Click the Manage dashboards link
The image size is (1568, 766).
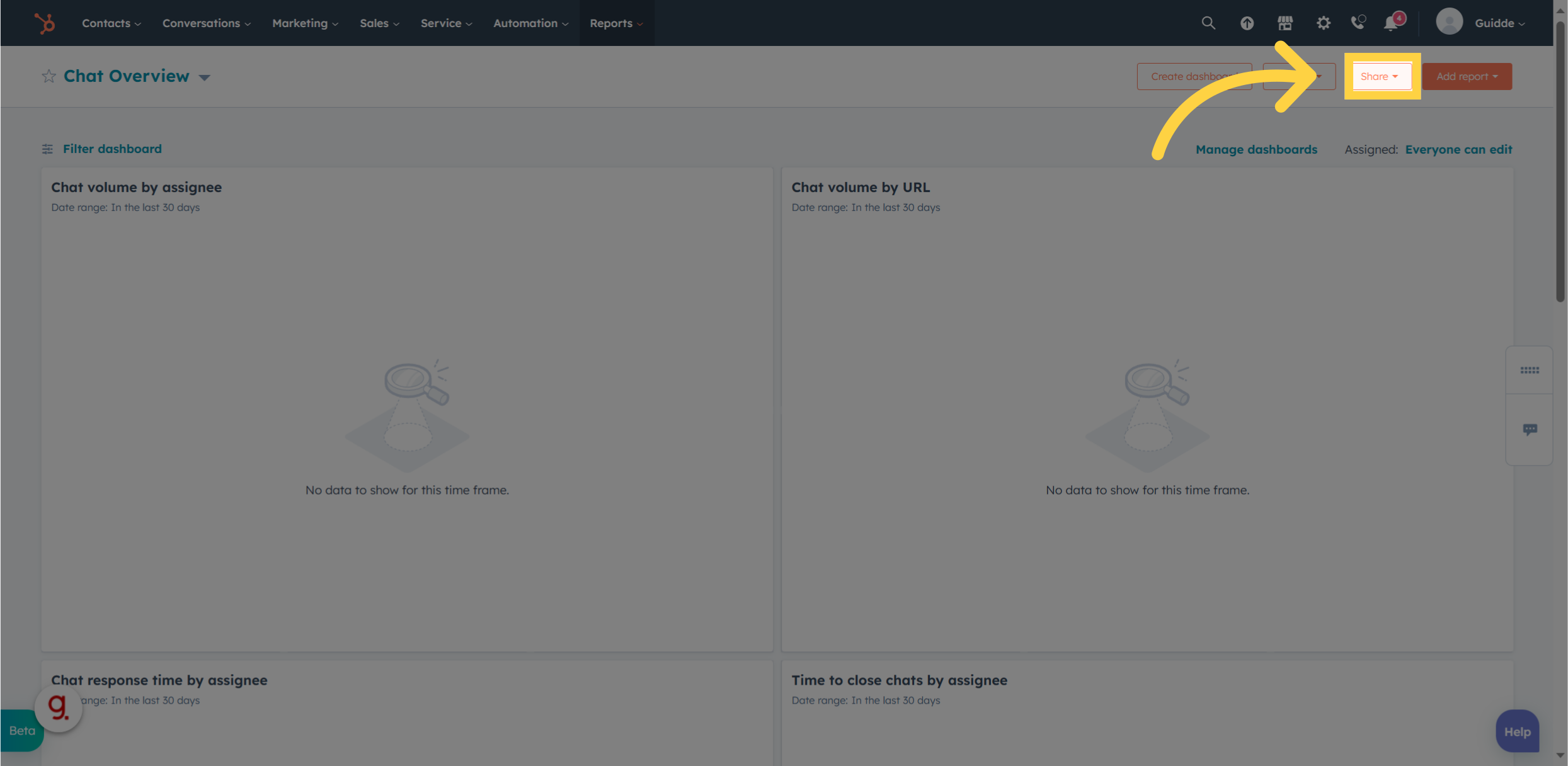[x=1256, y=149]
